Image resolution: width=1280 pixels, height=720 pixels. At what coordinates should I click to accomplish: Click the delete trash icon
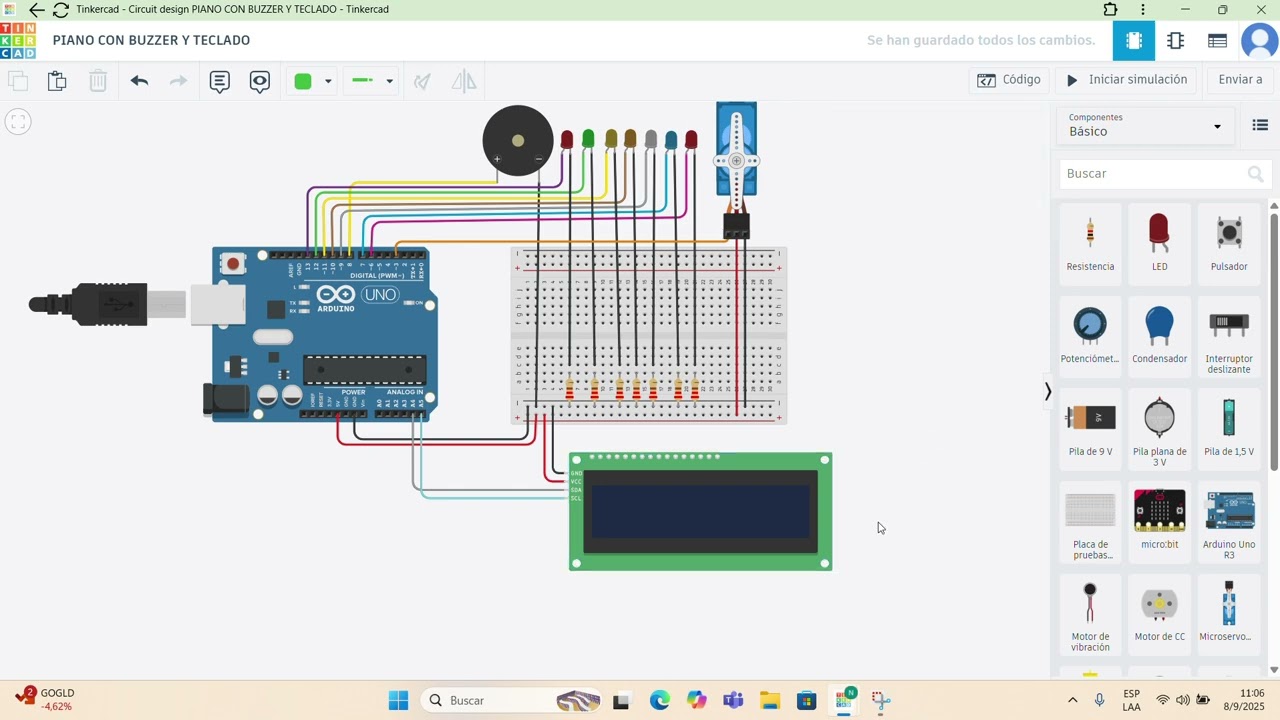98,81
